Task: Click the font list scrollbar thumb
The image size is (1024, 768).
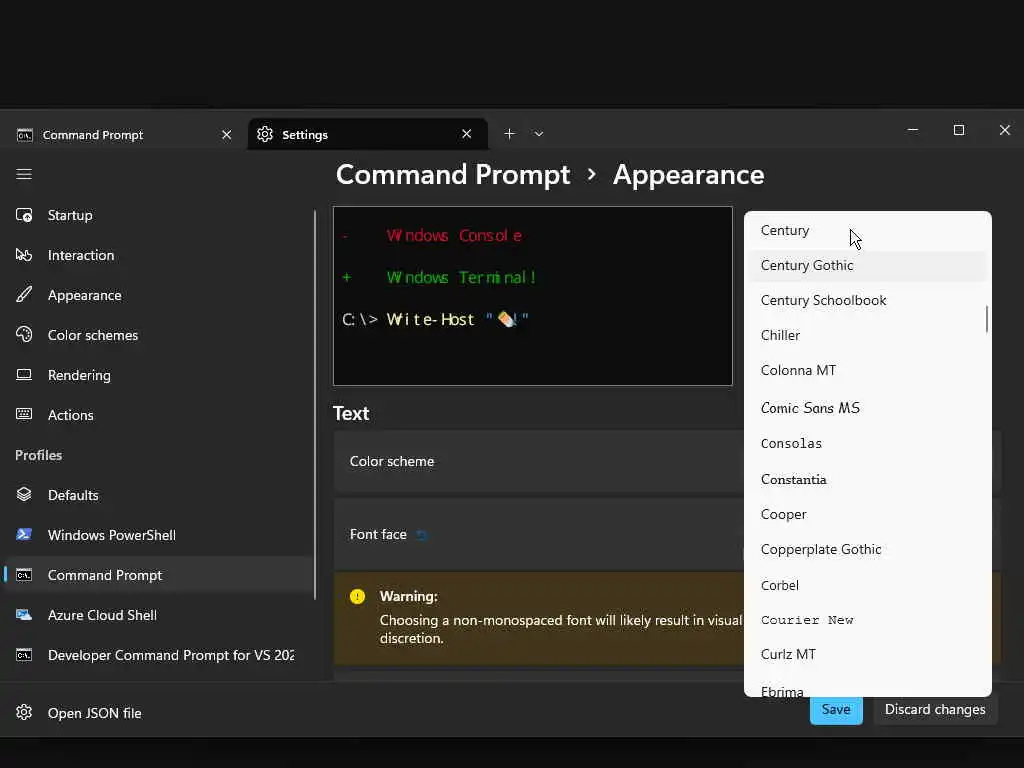Action: 986,319
